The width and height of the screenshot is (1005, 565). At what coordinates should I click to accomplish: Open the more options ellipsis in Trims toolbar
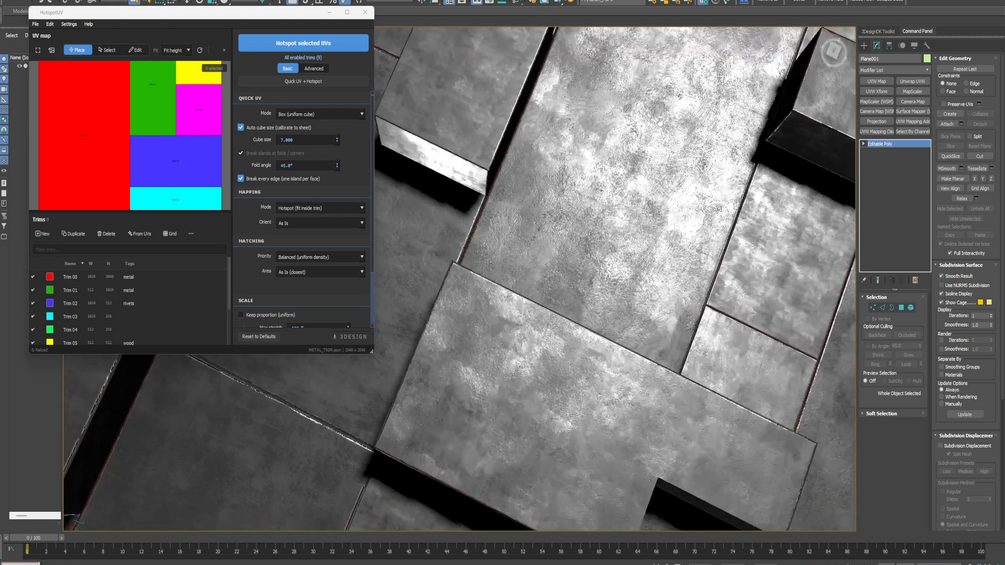click(x=191, y=234)
